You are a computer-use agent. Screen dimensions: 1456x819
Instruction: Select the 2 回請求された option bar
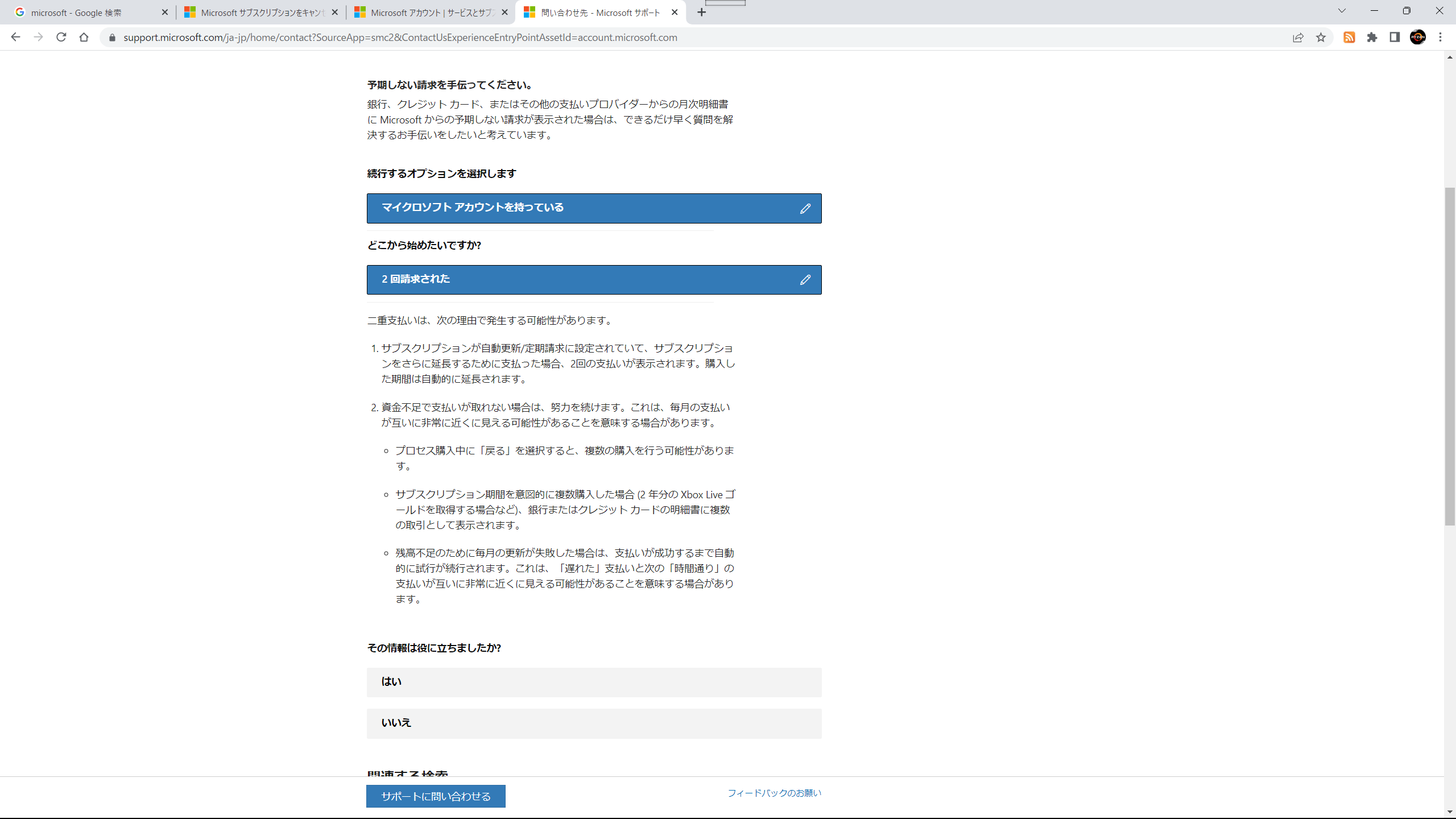[594, 280]
